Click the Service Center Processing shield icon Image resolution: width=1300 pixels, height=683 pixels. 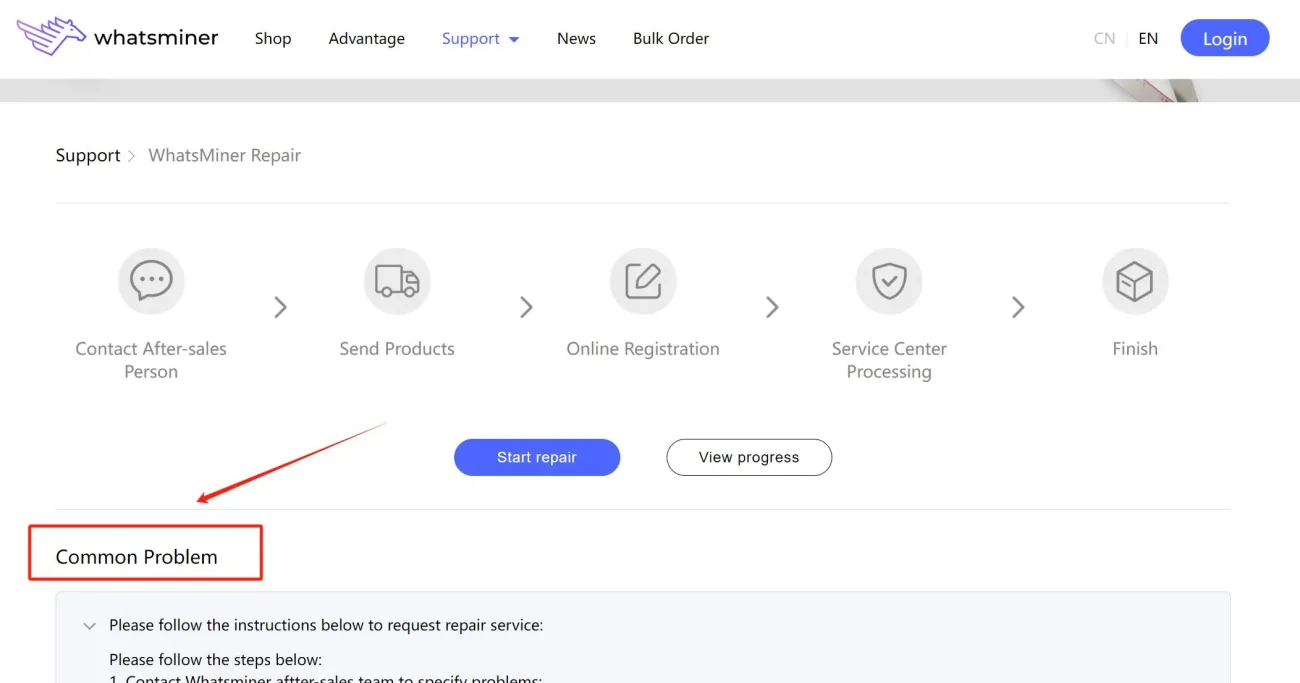coord(889,281)
